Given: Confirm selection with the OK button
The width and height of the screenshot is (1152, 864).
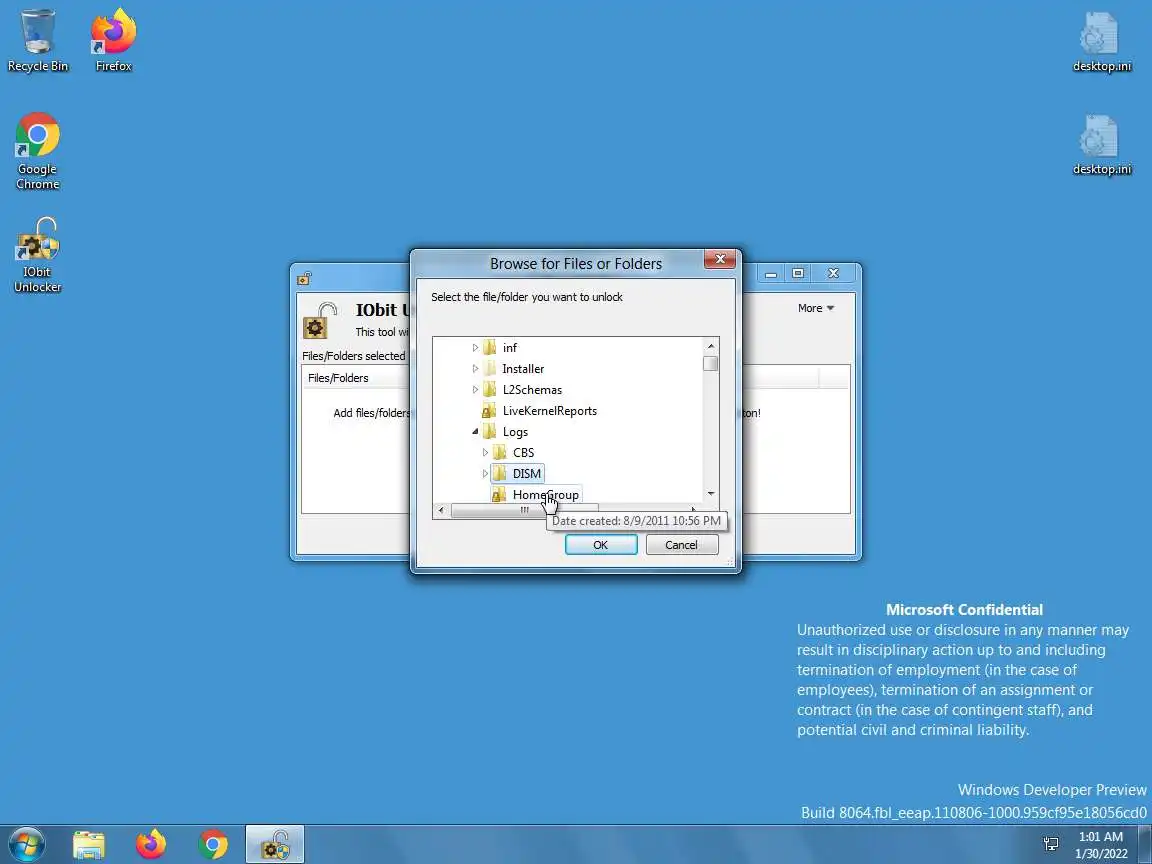Looking at the screenshot, I should 601,544.
